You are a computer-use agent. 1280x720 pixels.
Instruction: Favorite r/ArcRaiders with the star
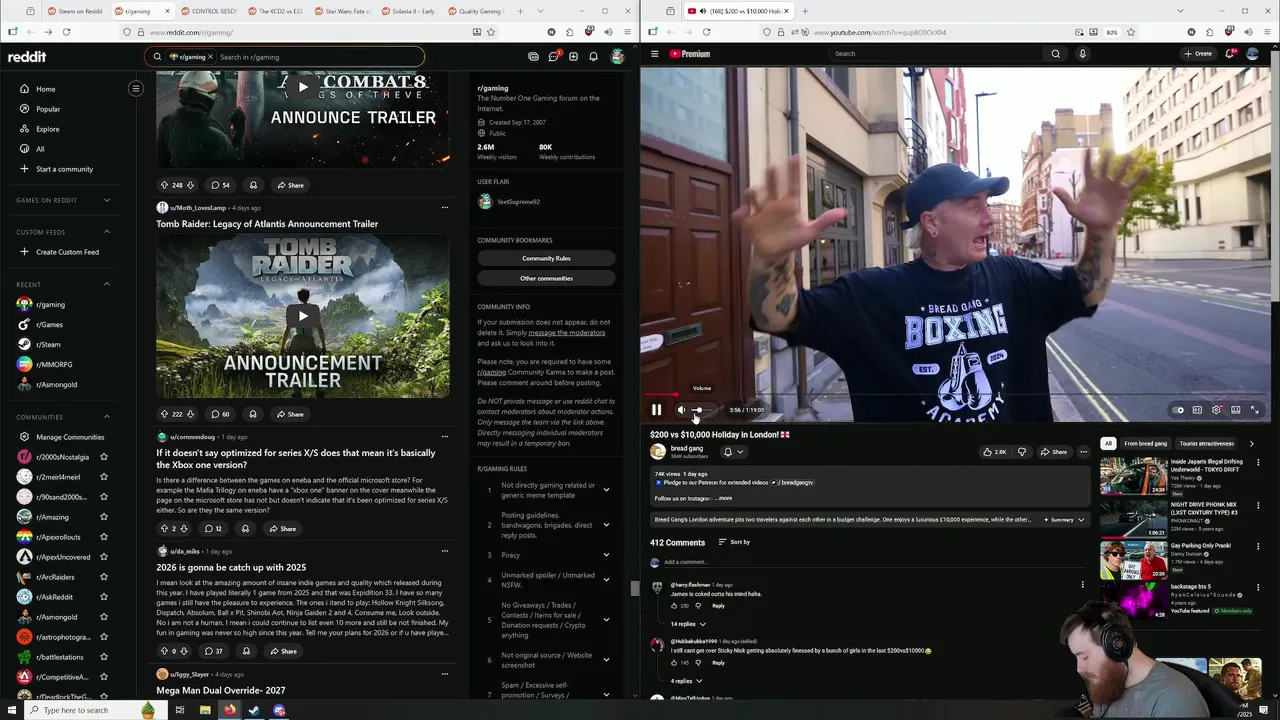(x=104, y=577)
